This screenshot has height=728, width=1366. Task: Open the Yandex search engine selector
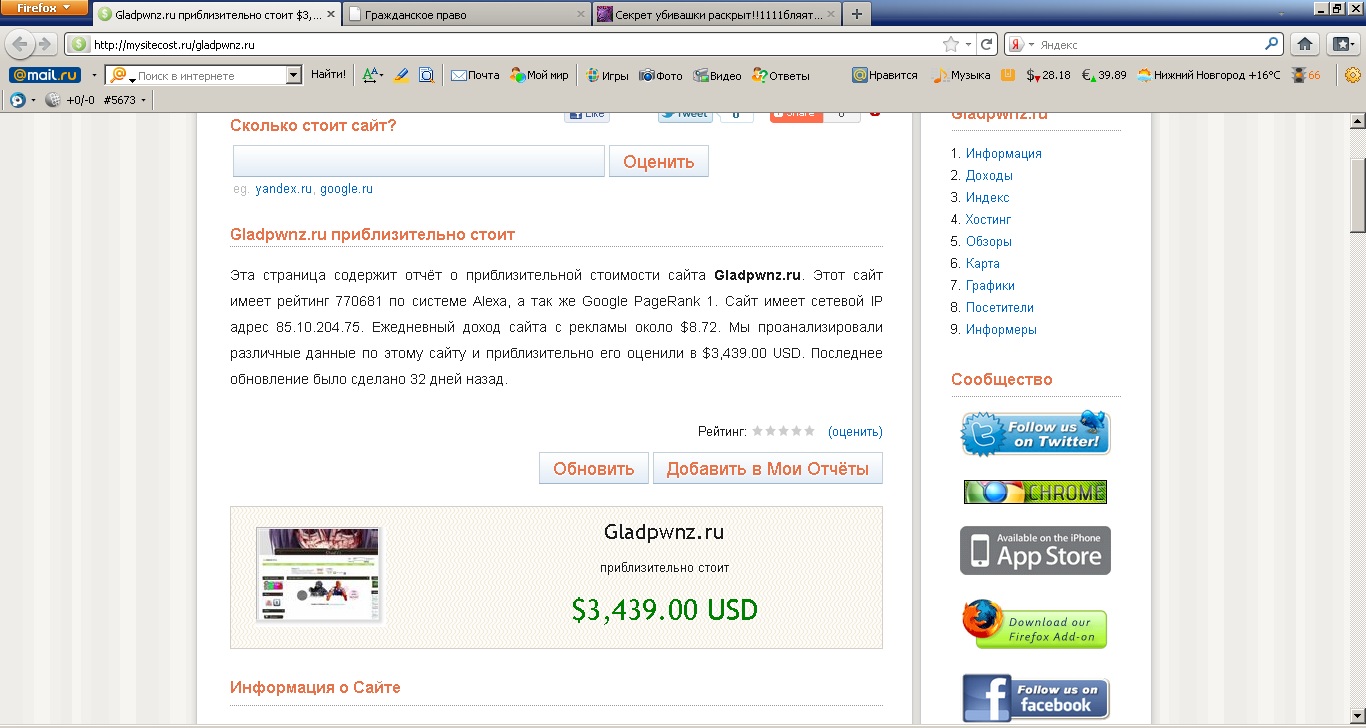pyautogui.click(x=1020, y=45)
